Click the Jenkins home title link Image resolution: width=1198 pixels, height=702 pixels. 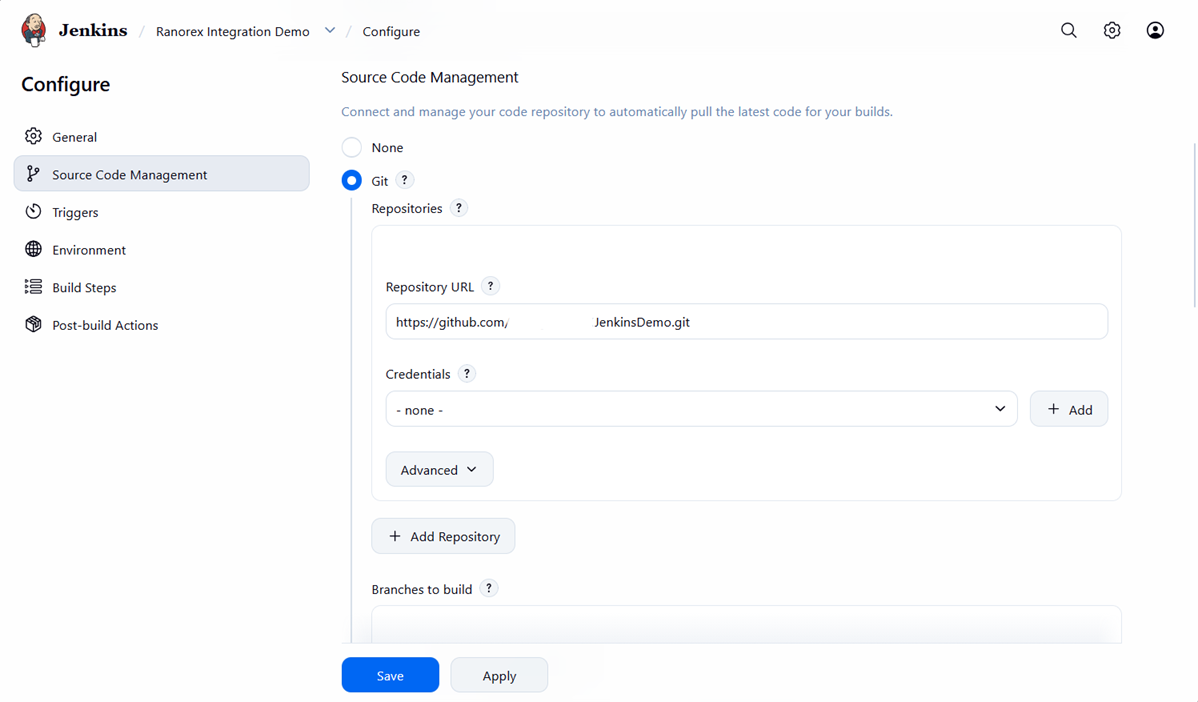point(92,31)
